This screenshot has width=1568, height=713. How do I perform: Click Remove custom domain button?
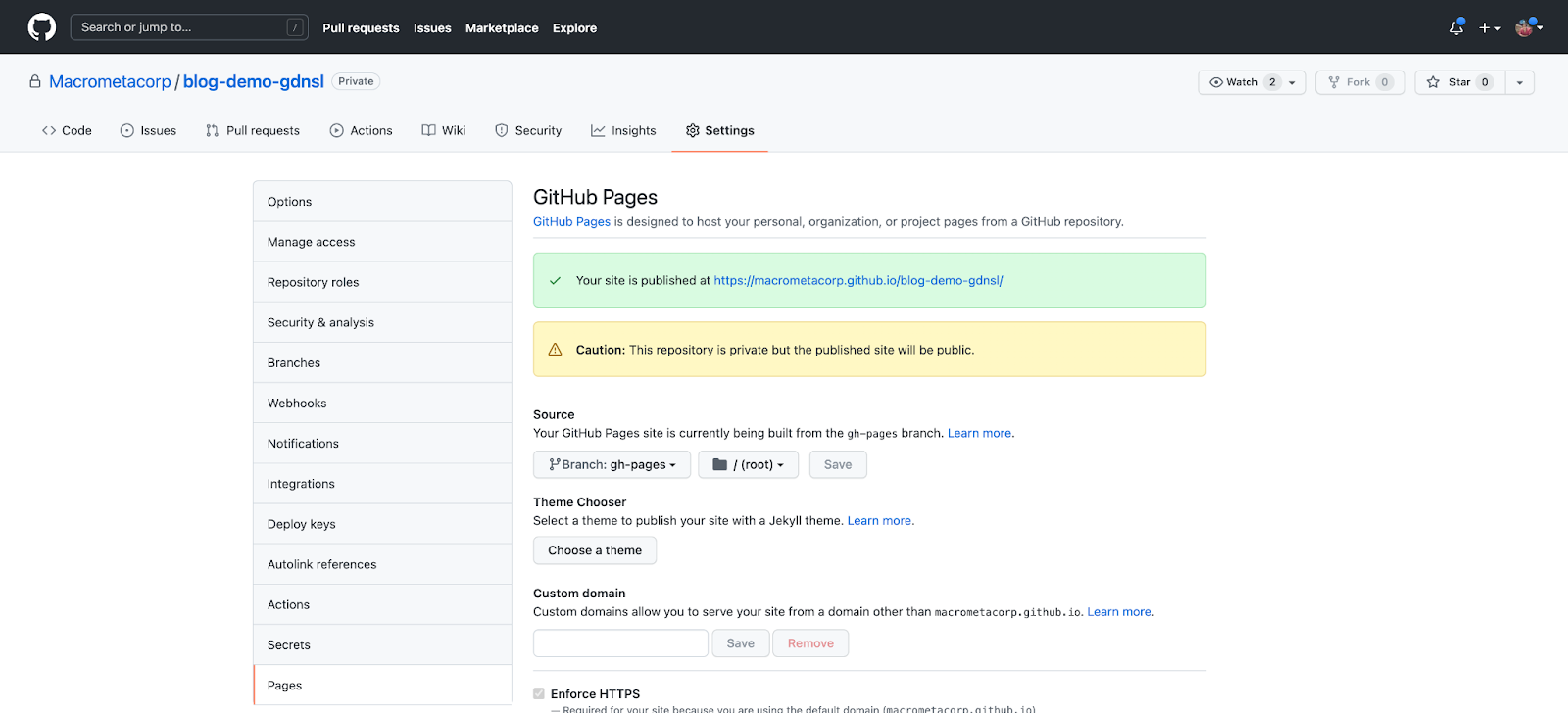[810, 643]
